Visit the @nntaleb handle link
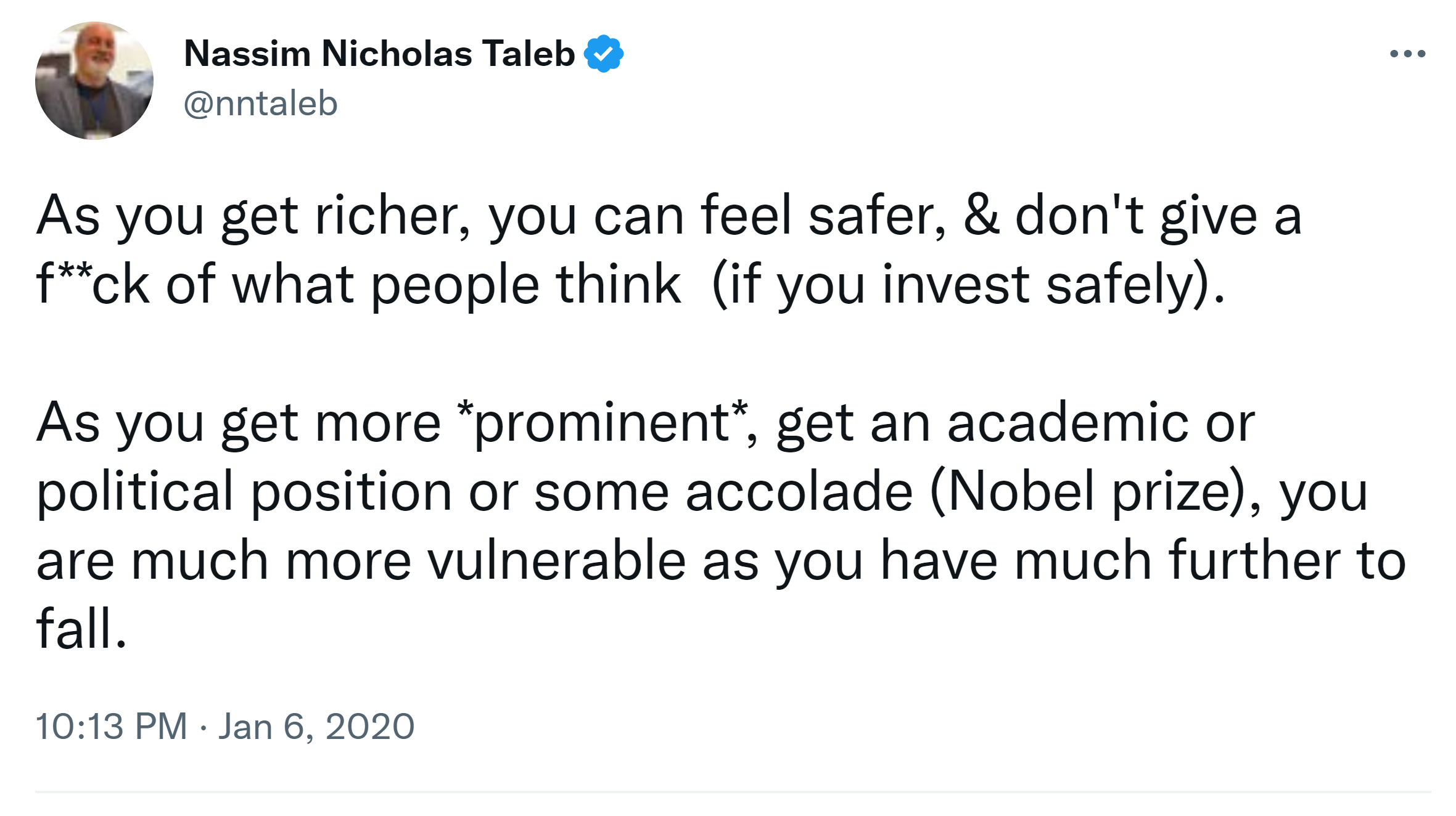This screenshot has height=816, width=1456. pyautogui.click(x=260, y=103)
